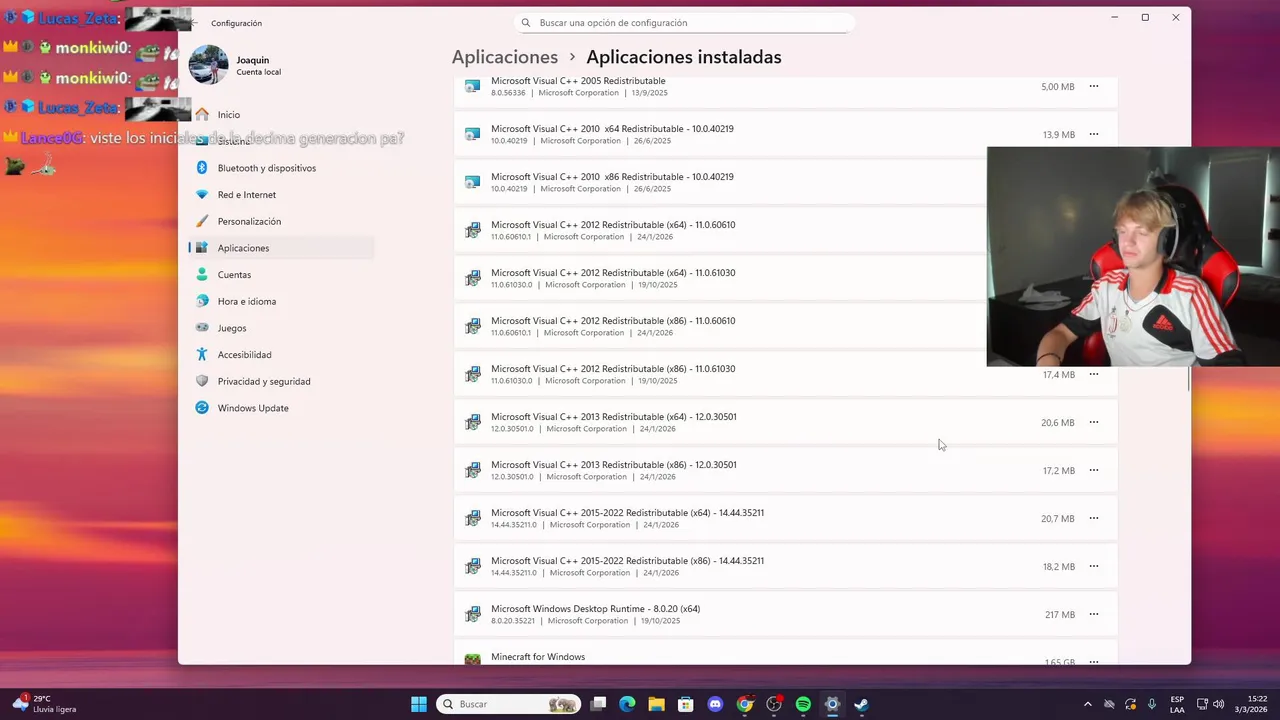1280x720 pixels.
Task: Open options for Visual C++ 2012 x86 11.0.61030
Action: [1093, 374]
